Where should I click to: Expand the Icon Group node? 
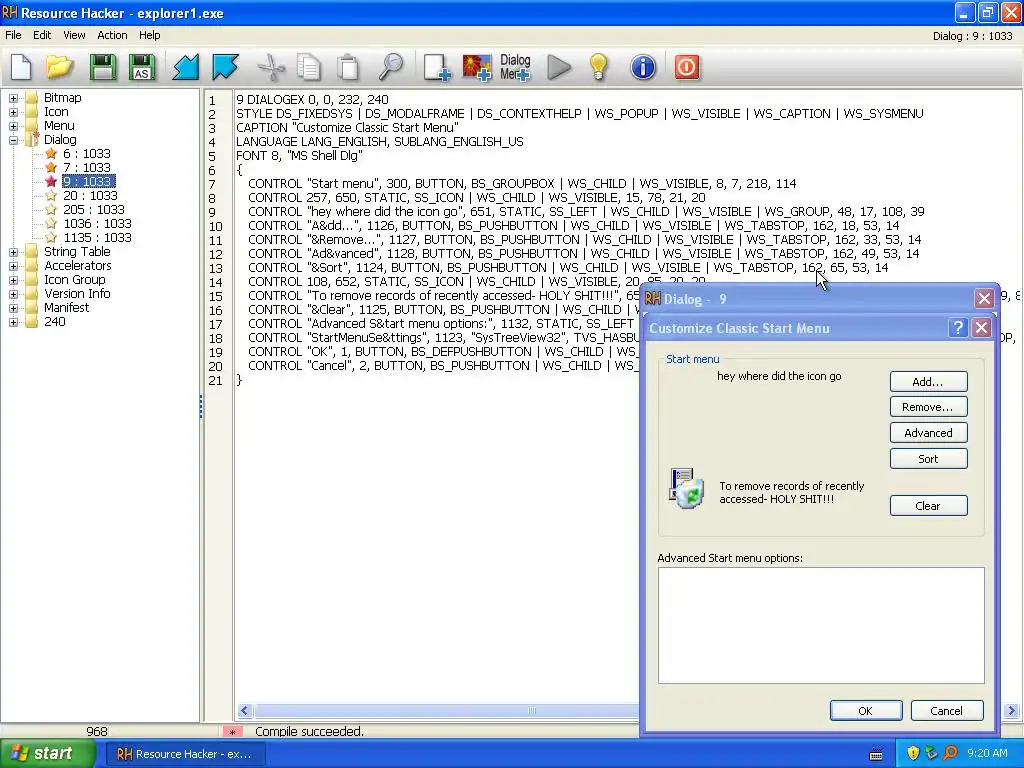pos(13,280)
